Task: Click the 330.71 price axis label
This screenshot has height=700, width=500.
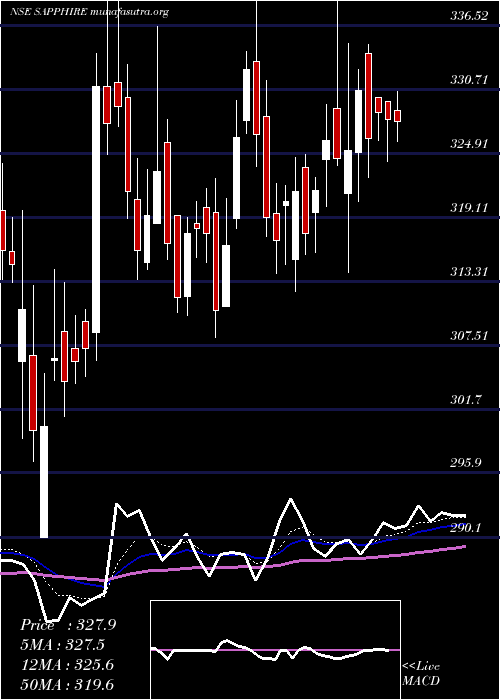Action: point(469,80)
